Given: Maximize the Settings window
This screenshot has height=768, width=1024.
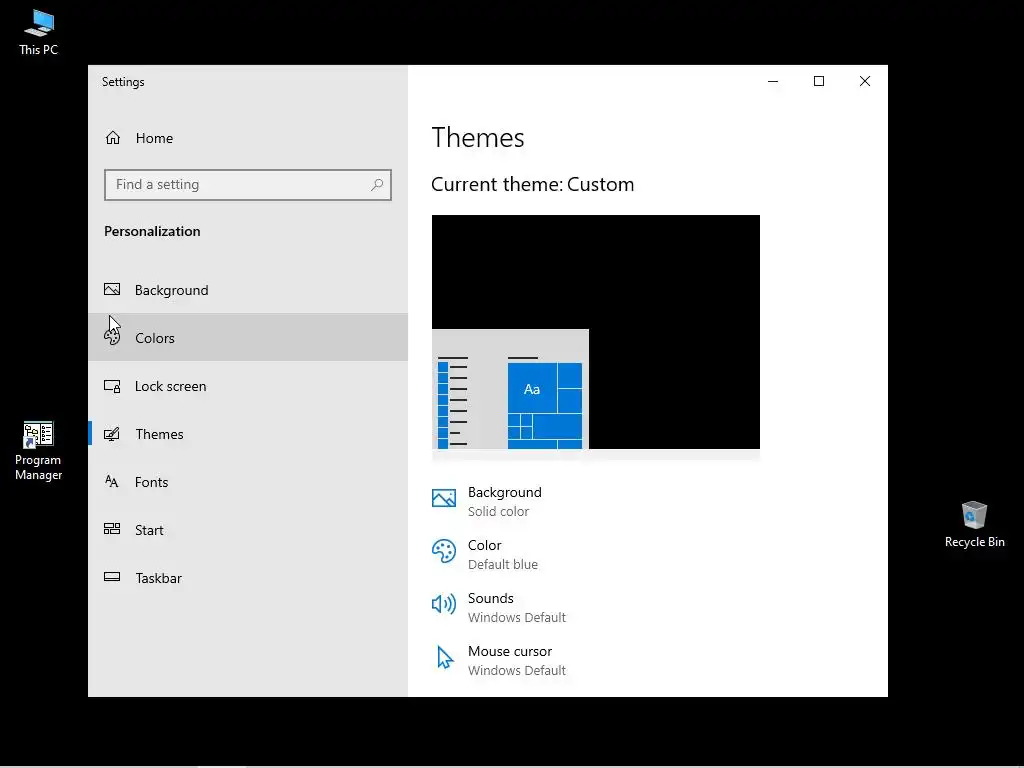Looking at the screenshot, I should tap(819, 81).
